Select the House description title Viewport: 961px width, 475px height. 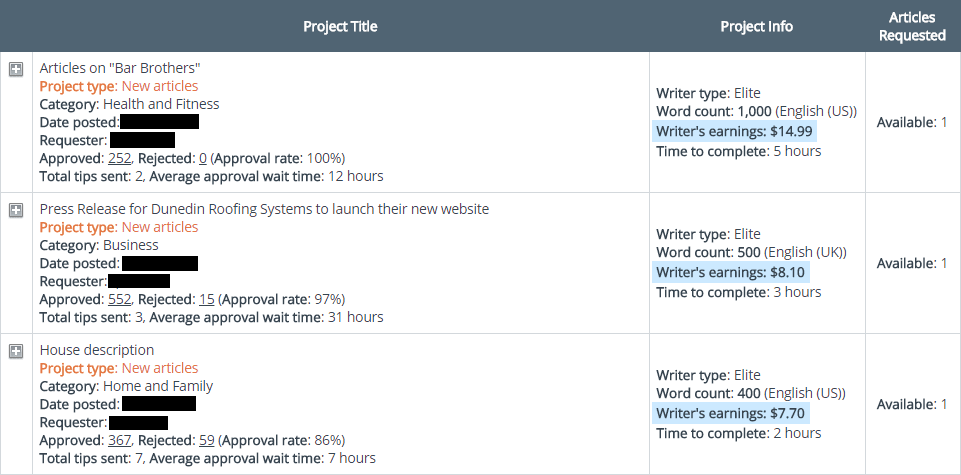[97, 350]
